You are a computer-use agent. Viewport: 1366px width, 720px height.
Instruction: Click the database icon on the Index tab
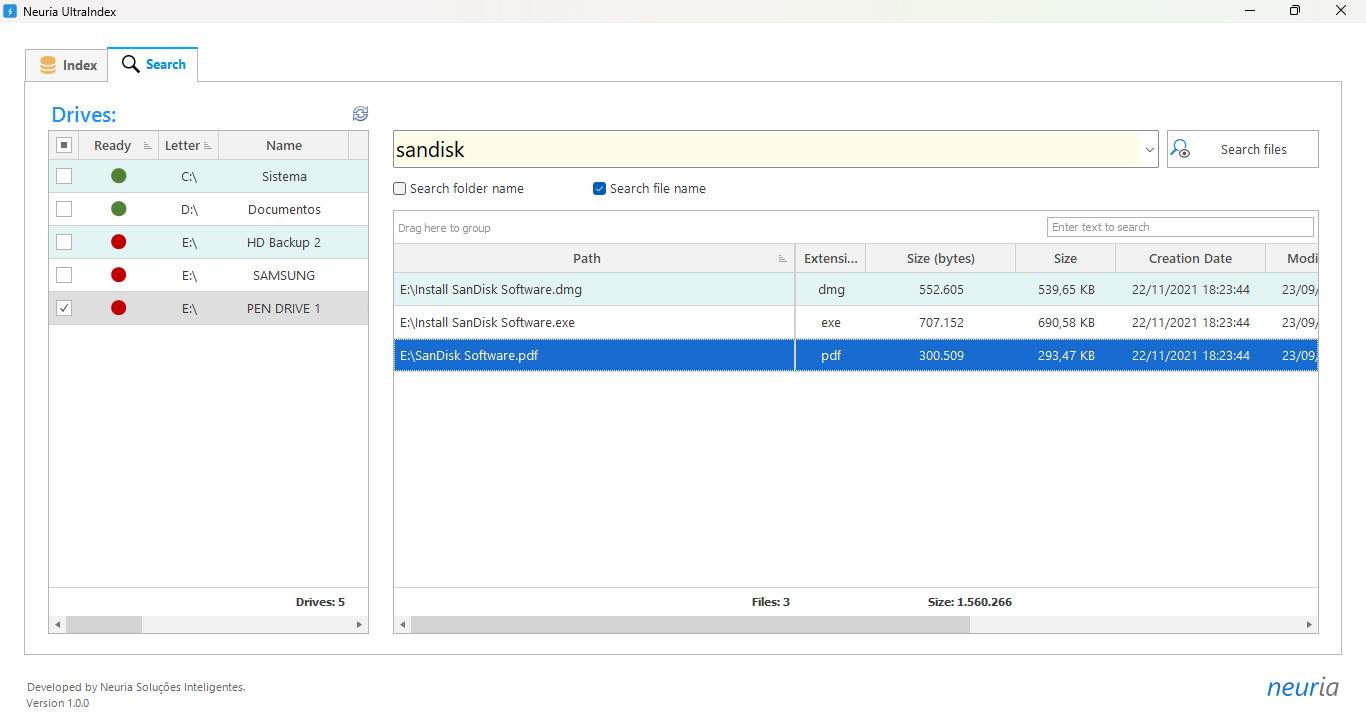point(48,64)
